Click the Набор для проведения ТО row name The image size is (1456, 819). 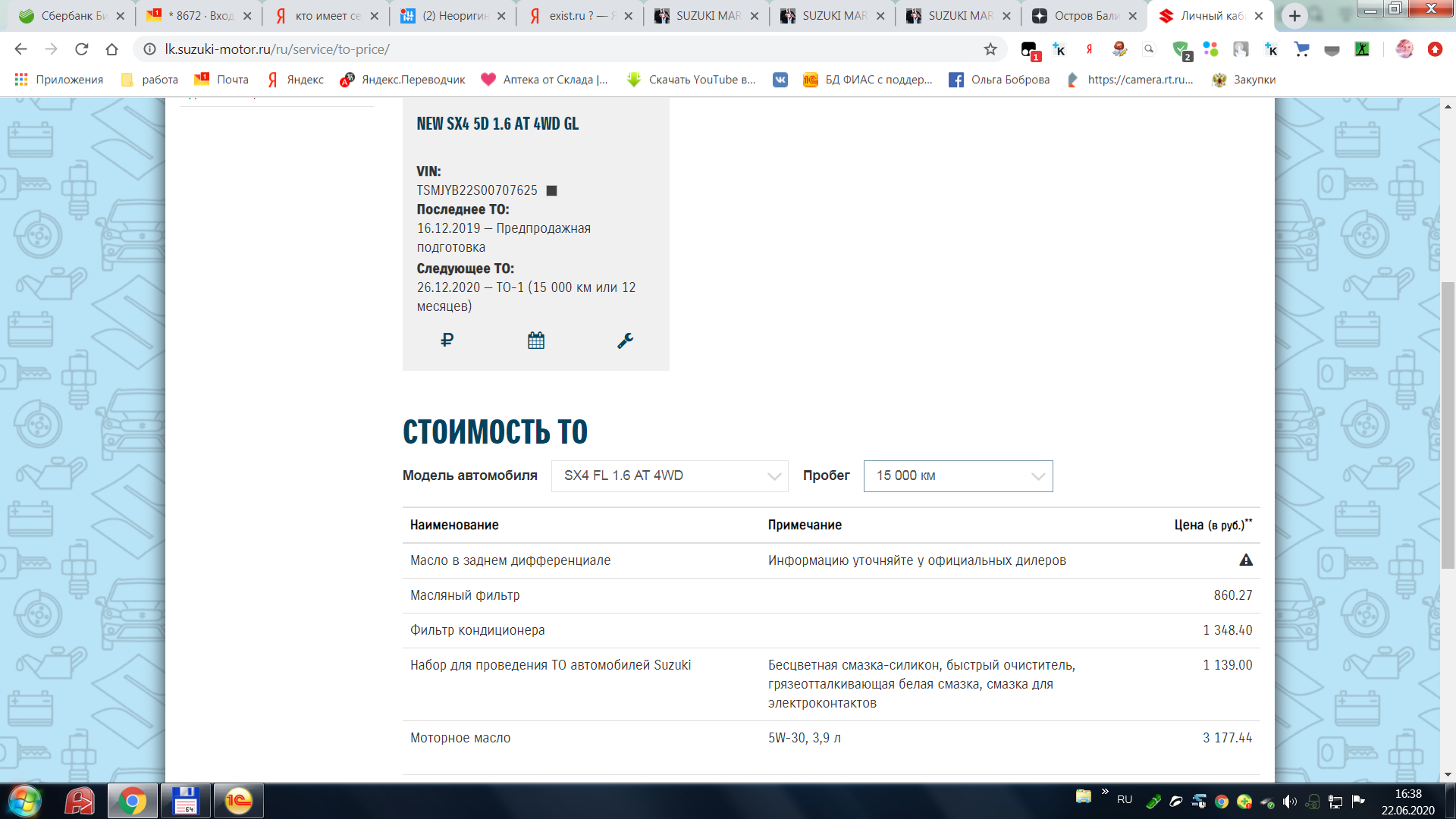pyautogui.click(x=551, y=665)
